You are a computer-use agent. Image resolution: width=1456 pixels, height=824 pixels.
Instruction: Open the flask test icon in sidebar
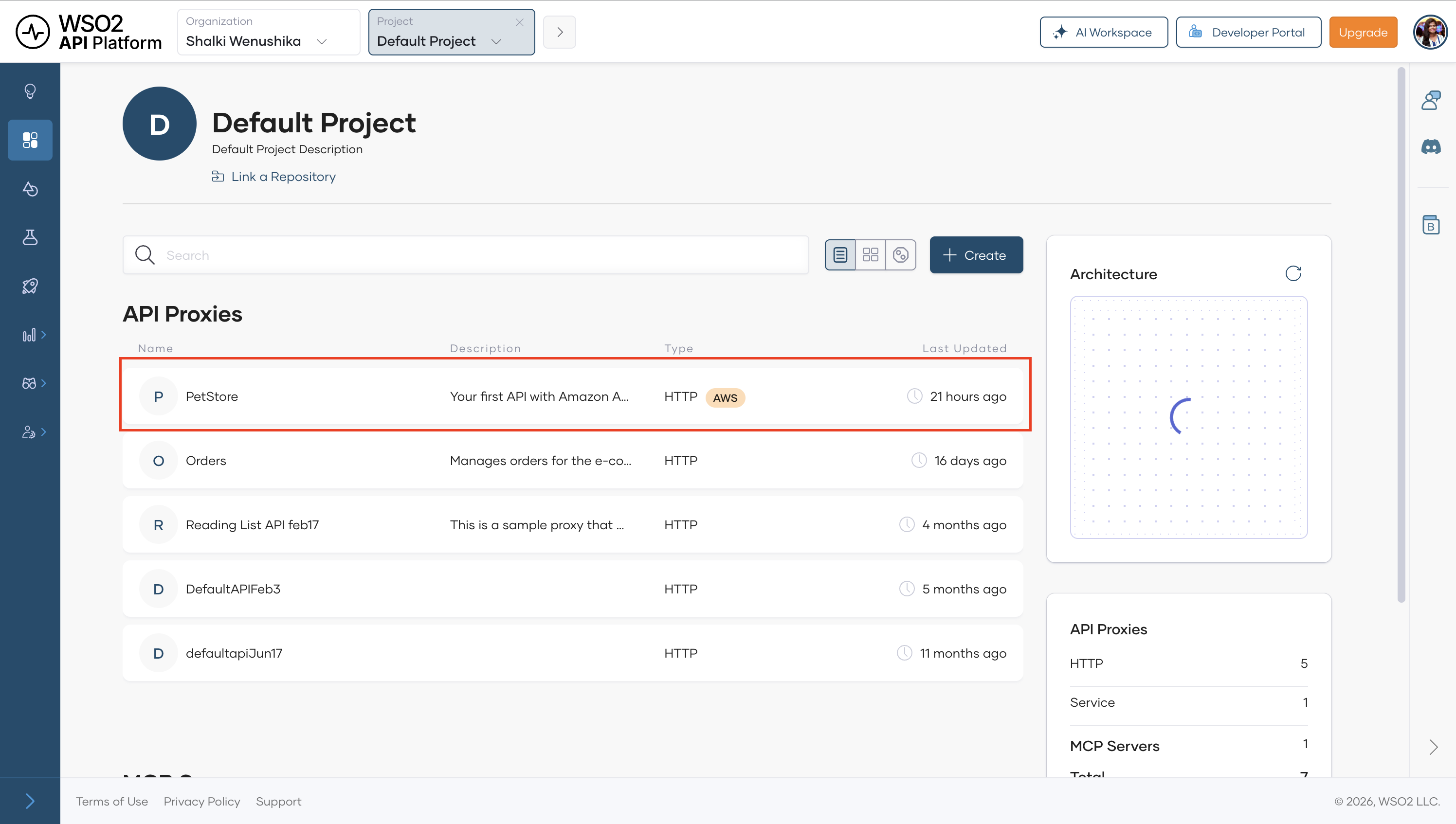tap(30, 237)
